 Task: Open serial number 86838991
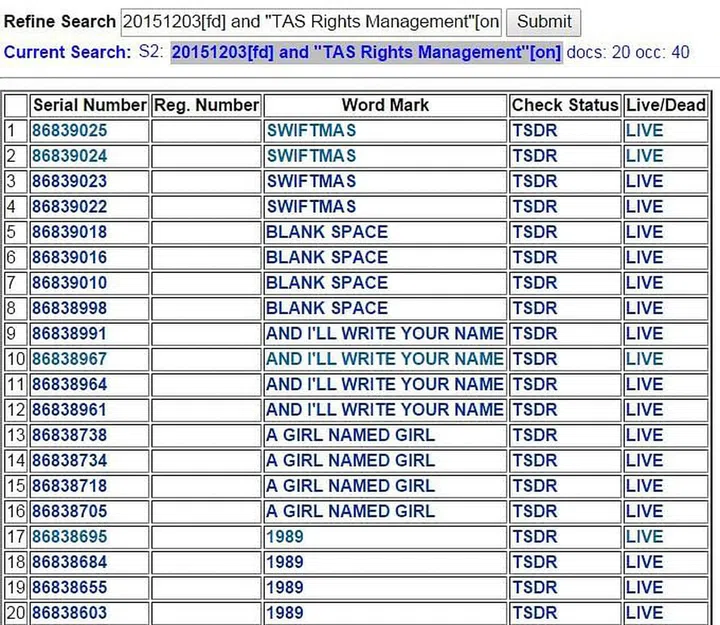point(69,333)
